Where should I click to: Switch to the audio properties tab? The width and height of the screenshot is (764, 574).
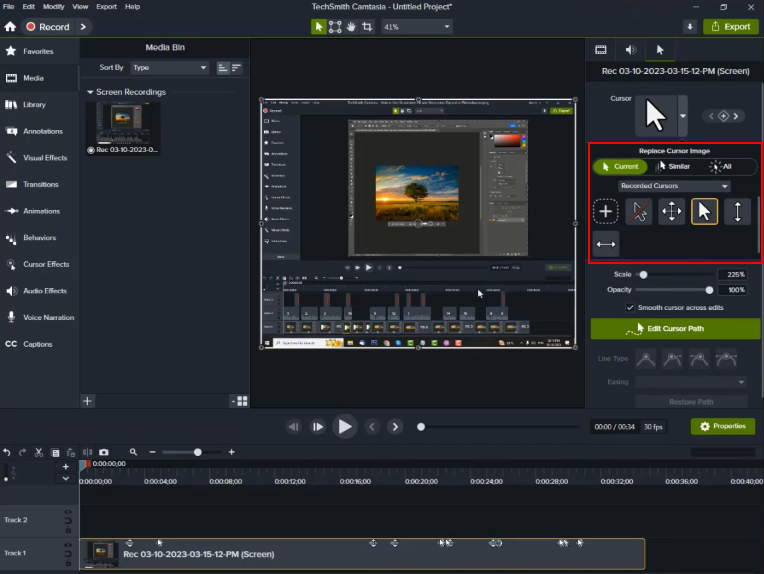click(x=630, y=49)
